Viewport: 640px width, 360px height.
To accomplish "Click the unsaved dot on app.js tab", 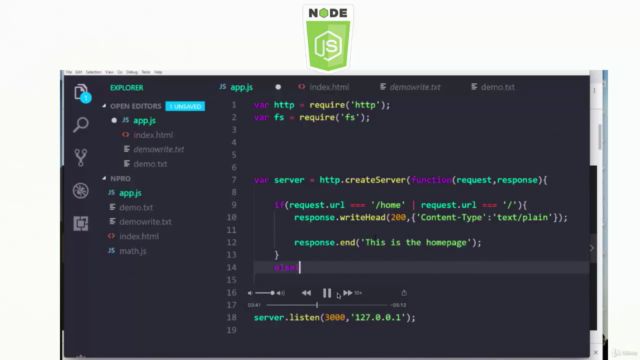I will 278,87.
